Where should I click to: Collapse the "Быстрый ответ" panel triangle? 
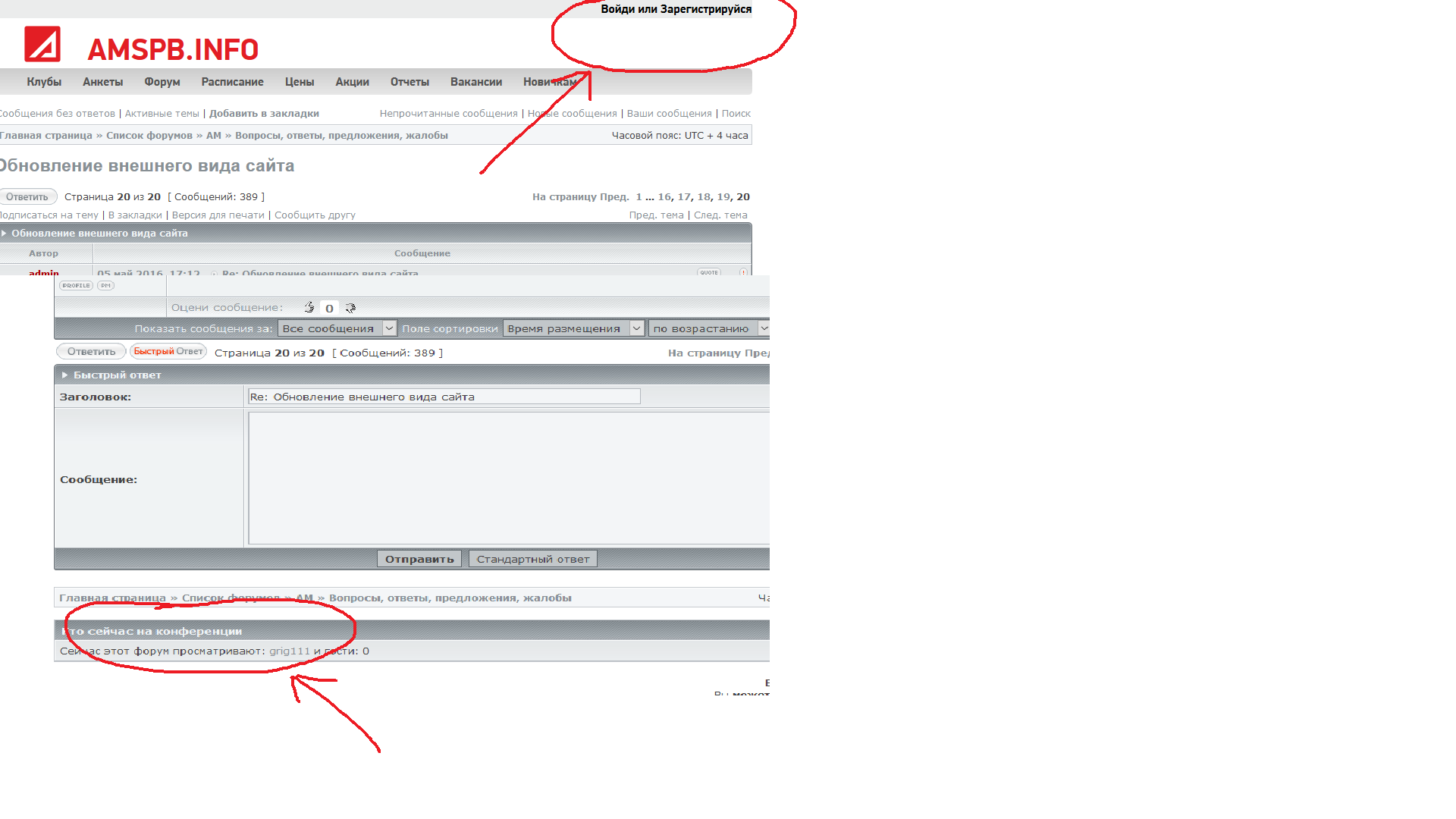(x=64, y=375)
